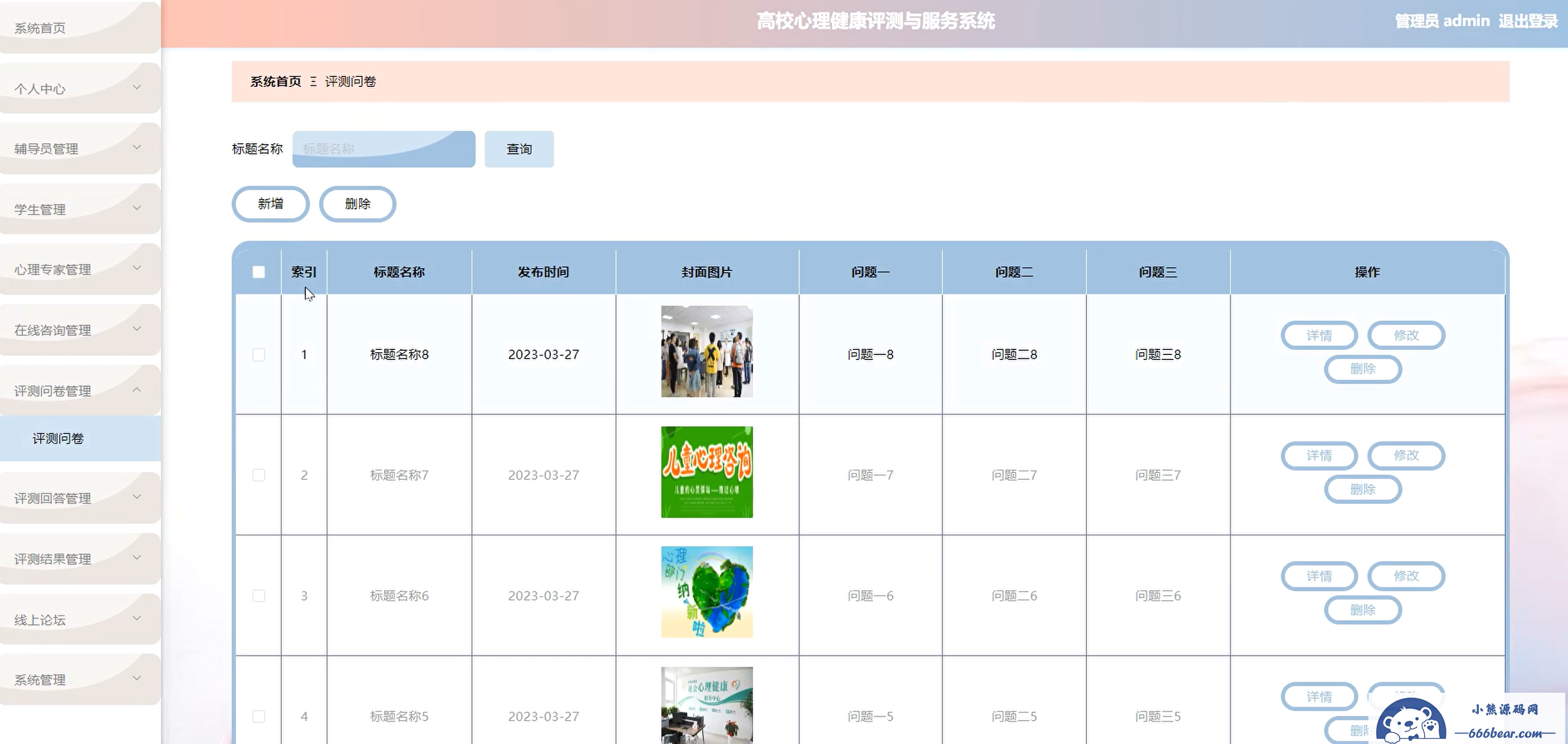Click the 操作 column header
This screenshot has height=744, width=1568.
pos(1367,272)
